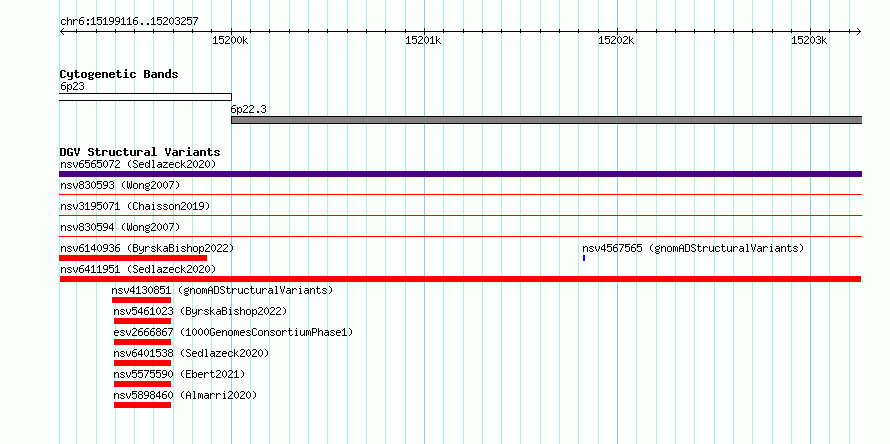This screenshot has height=444, width=890.
Task: Click the dark purple nsv6565072 bar
Action: [461, 174]
